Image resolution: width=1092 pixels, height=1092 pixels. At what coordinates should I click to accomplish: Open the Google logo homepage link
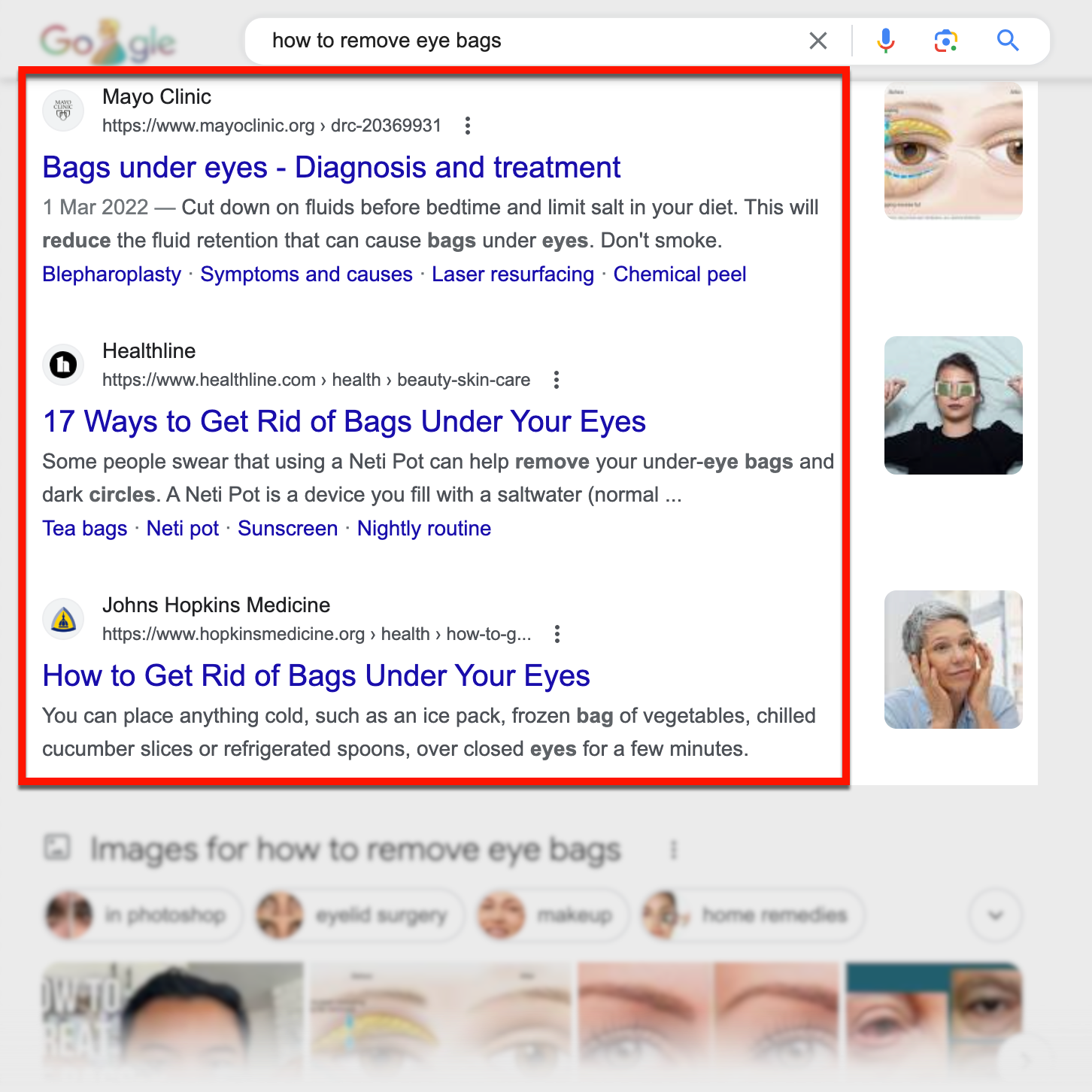click(x=108, y=41)
